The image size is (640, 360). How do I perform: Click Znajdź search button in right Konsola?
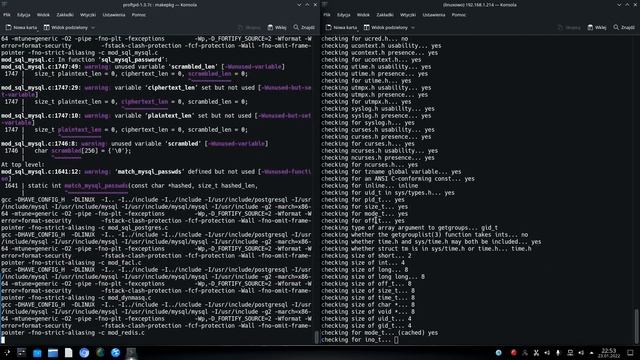coord(624,27)
